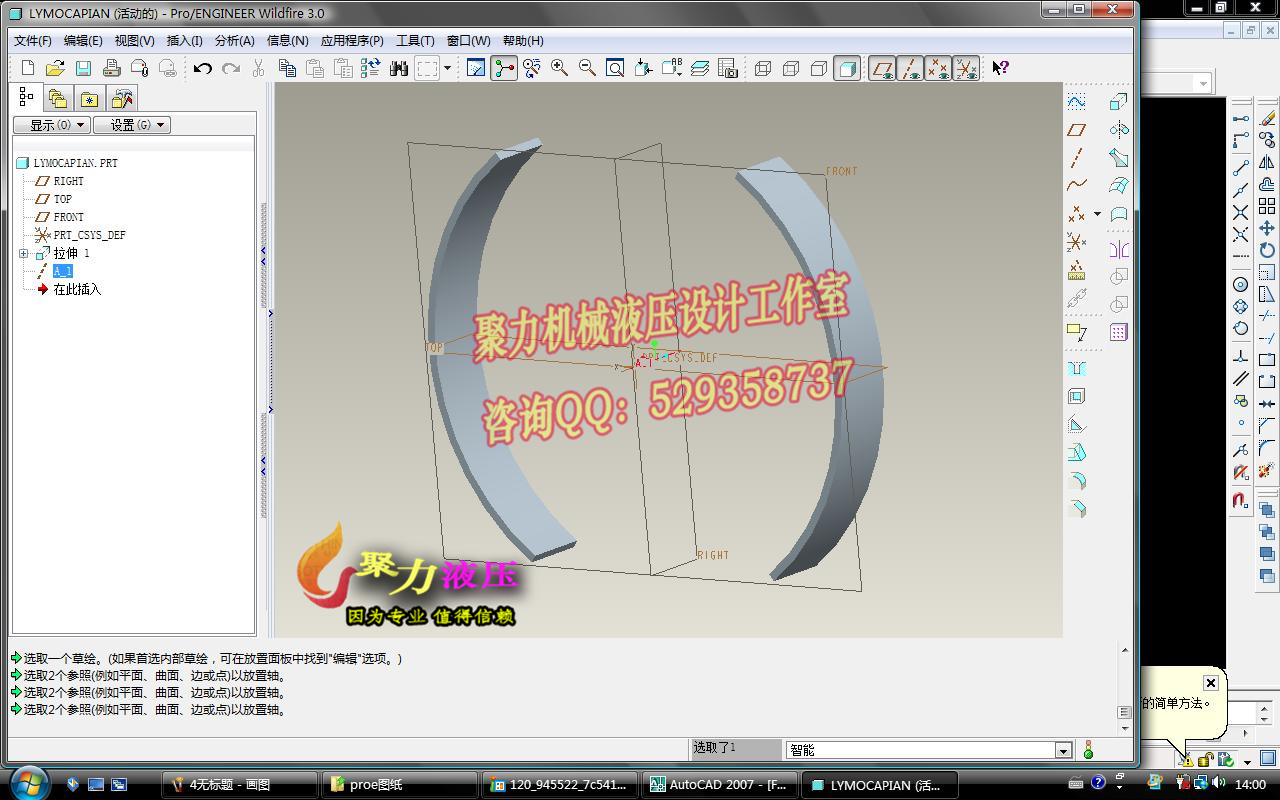Screen dimensions: 1280x800
Task: Switch to AutoCAD 2007 in the taskbar
Action: (x=718, y=784)
